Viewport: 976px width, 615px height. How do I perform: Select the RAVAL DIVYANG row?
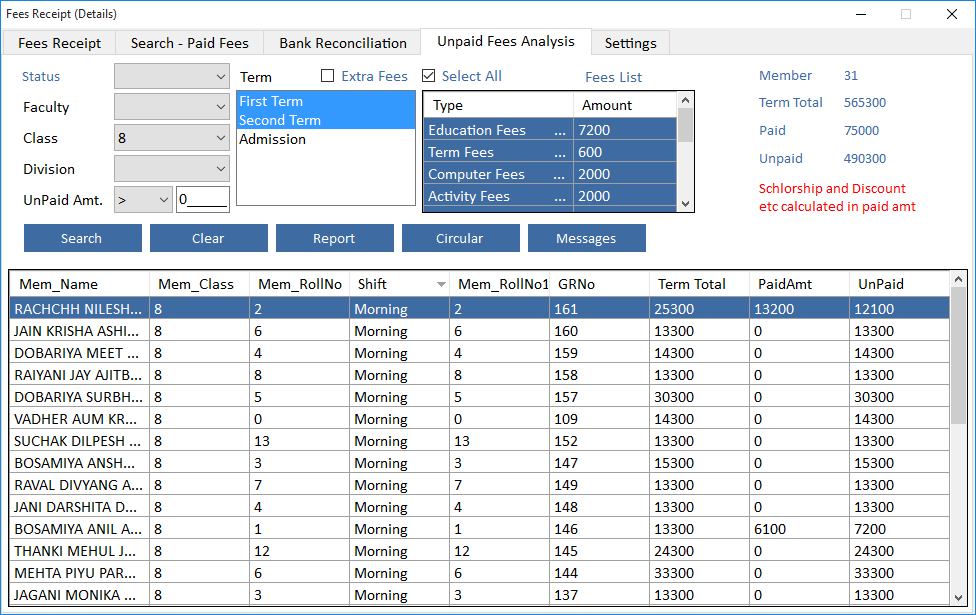(480, 485)
